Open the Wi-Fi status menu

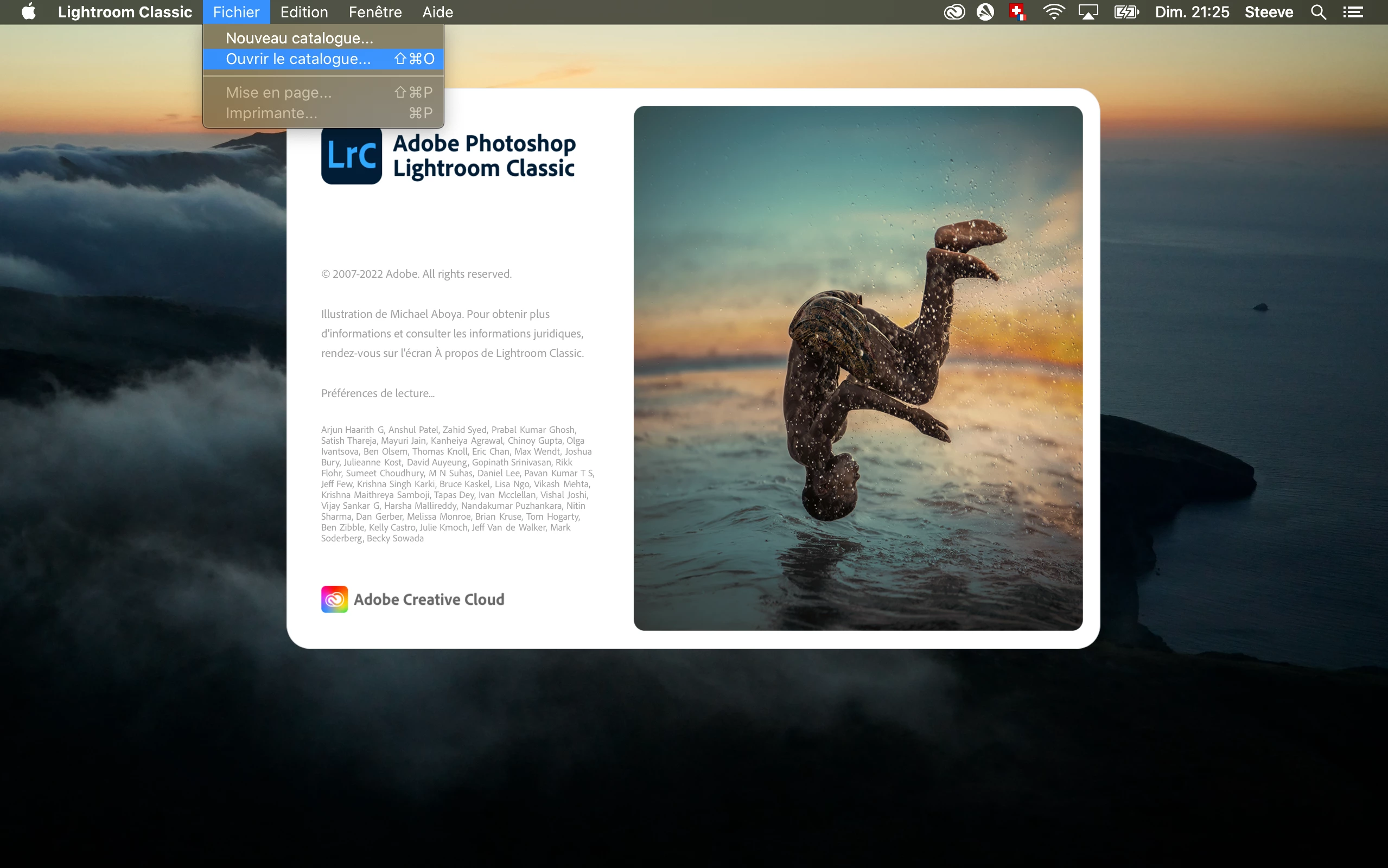coord(1053,12)
